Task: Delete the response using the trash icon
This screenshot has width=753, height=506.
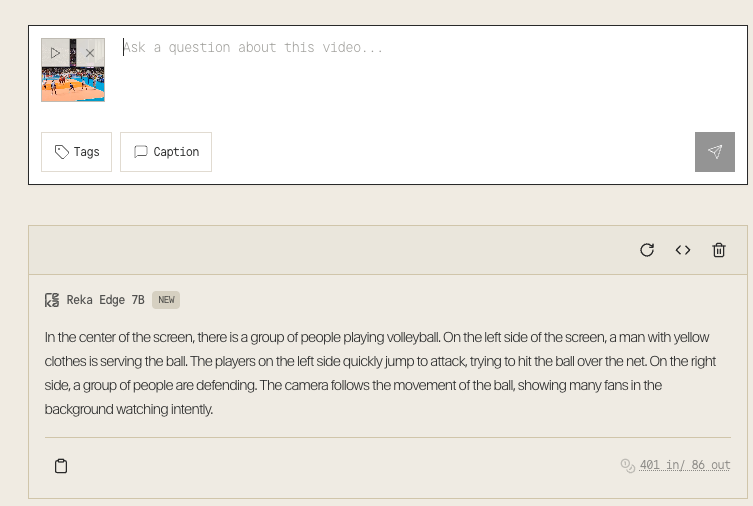Action: pos(719,250)
